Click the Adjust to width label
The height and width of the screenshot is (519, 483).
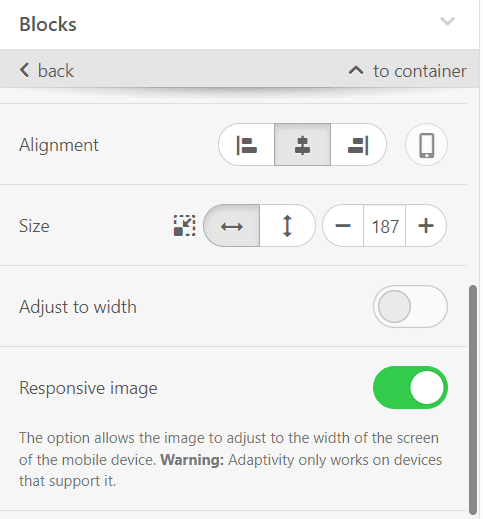click(78, 307)
